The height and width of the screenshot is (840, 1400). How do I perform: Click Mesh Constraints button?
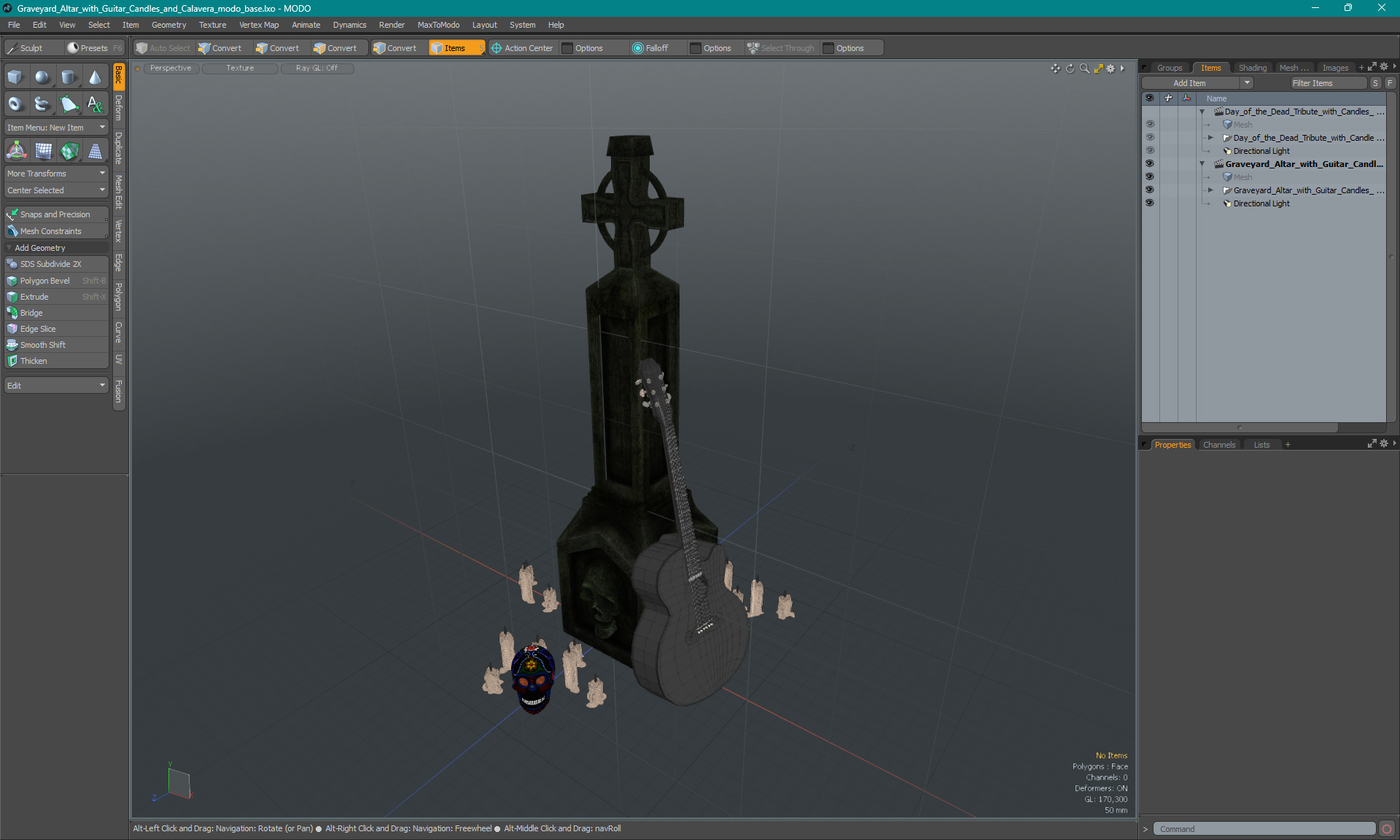click(56, 231)
